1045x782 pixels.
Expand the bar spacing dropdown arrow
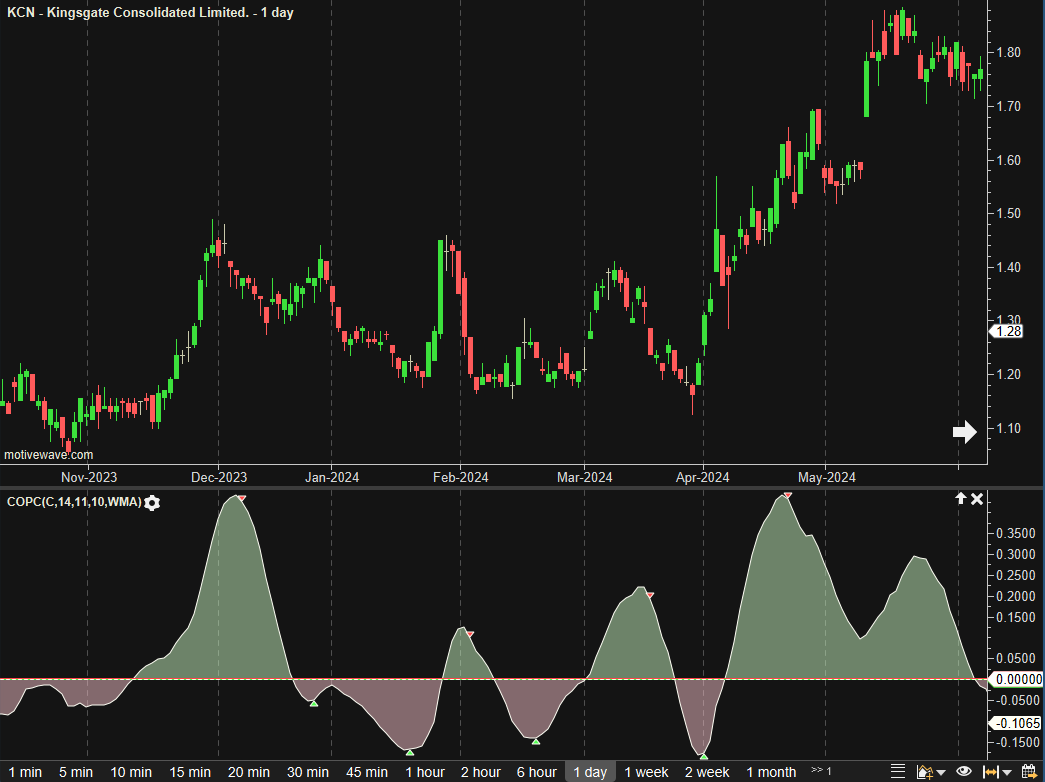click(x=1006, y=772)
